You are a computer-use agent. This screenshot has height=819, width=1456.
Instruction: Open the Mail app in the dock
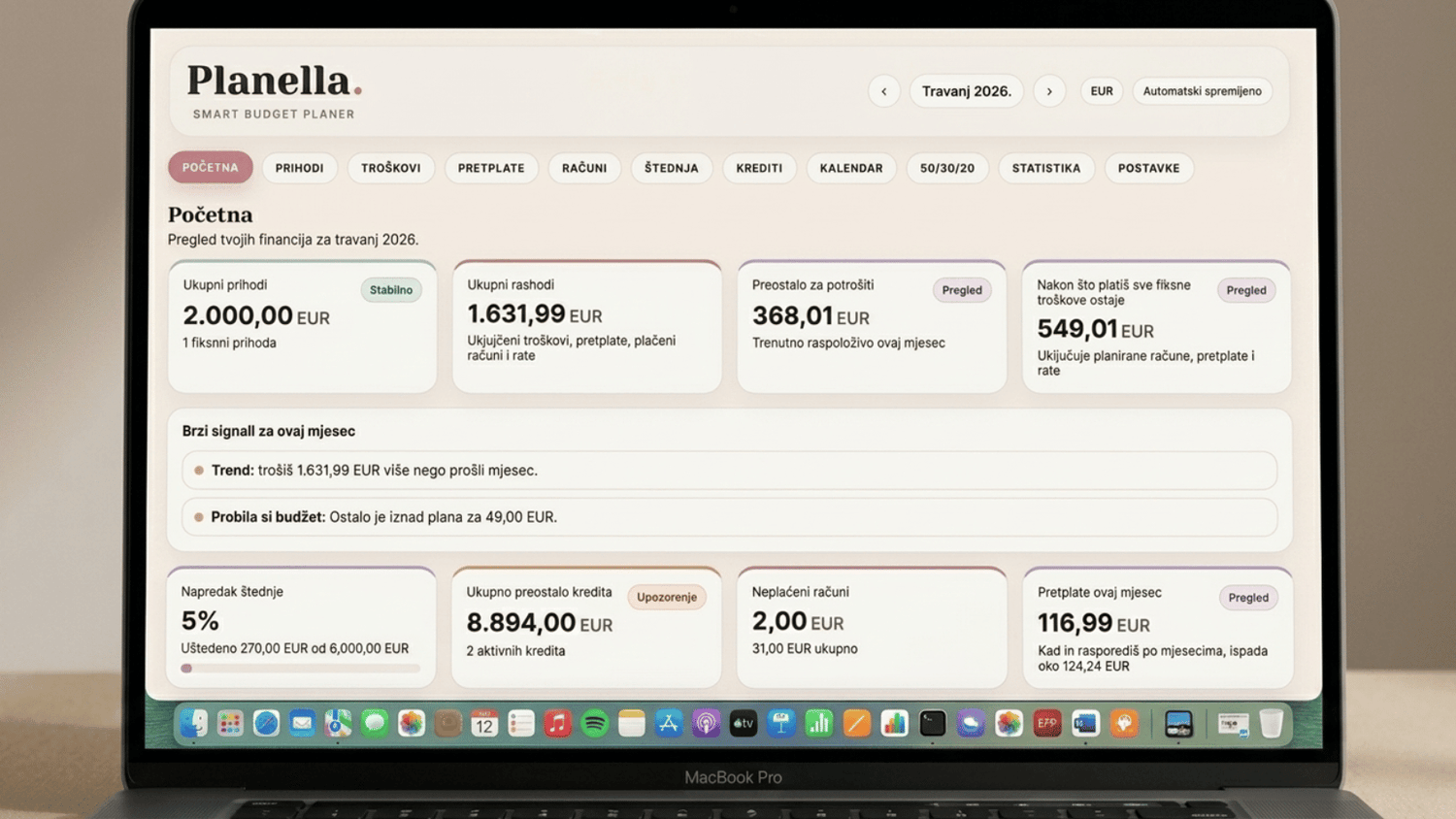pyautogui.click(x=302, y=723)
